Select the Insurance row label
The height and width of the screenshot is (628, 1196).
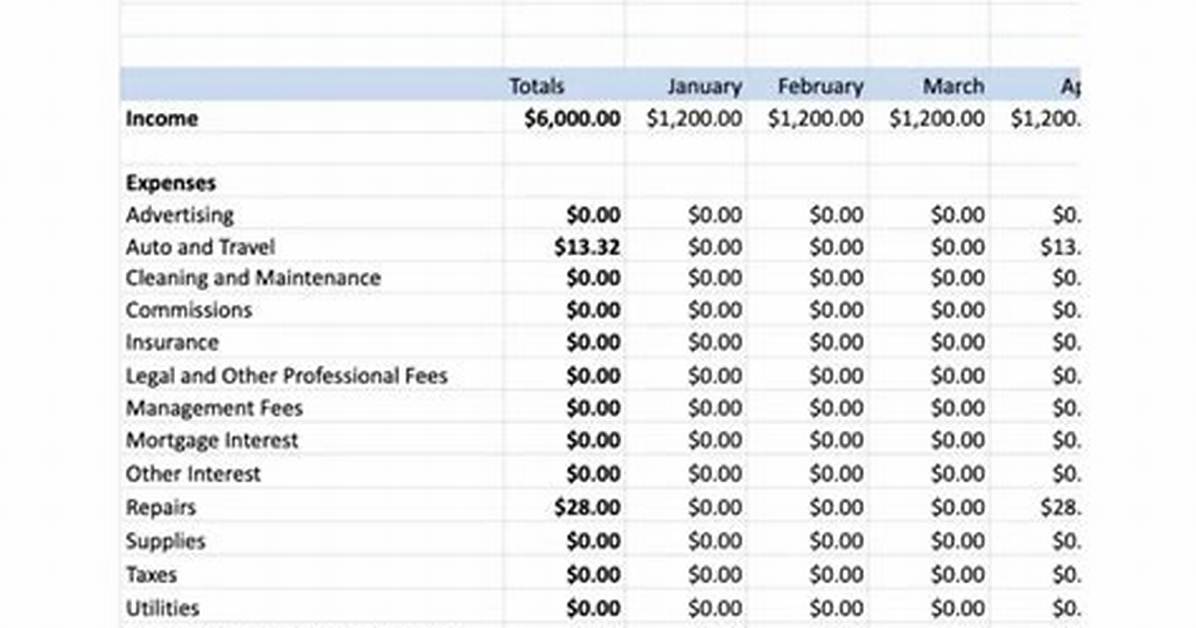tap(172, 343)
